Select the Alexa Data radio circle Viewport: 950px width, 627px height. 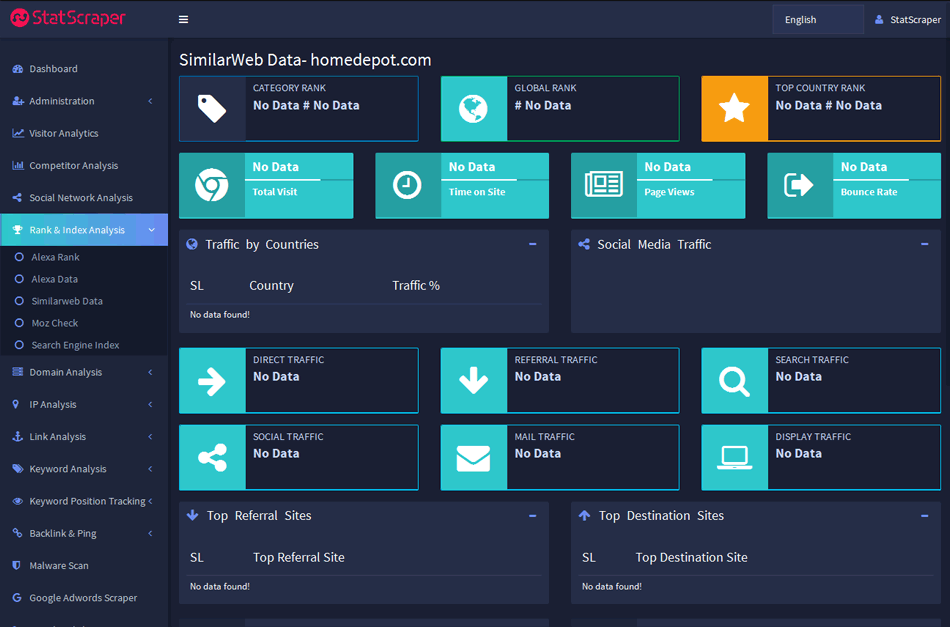19,279
